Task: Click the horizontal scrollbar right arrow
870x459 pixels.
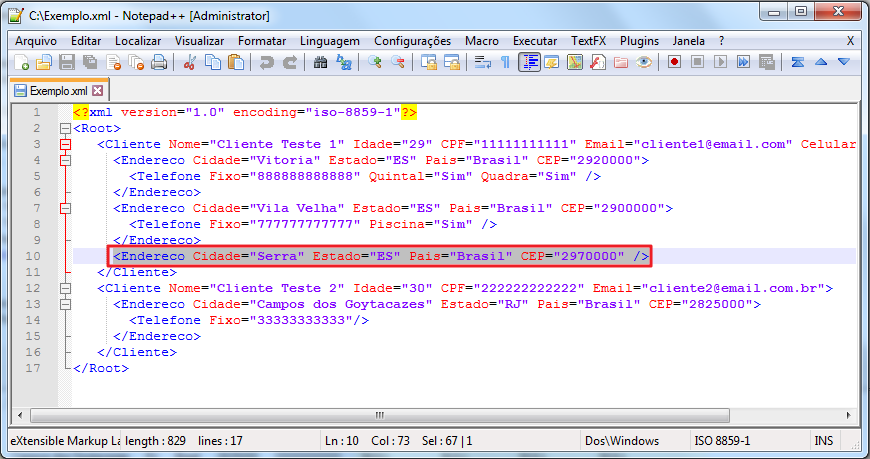Action: click(x=848, y=415)
